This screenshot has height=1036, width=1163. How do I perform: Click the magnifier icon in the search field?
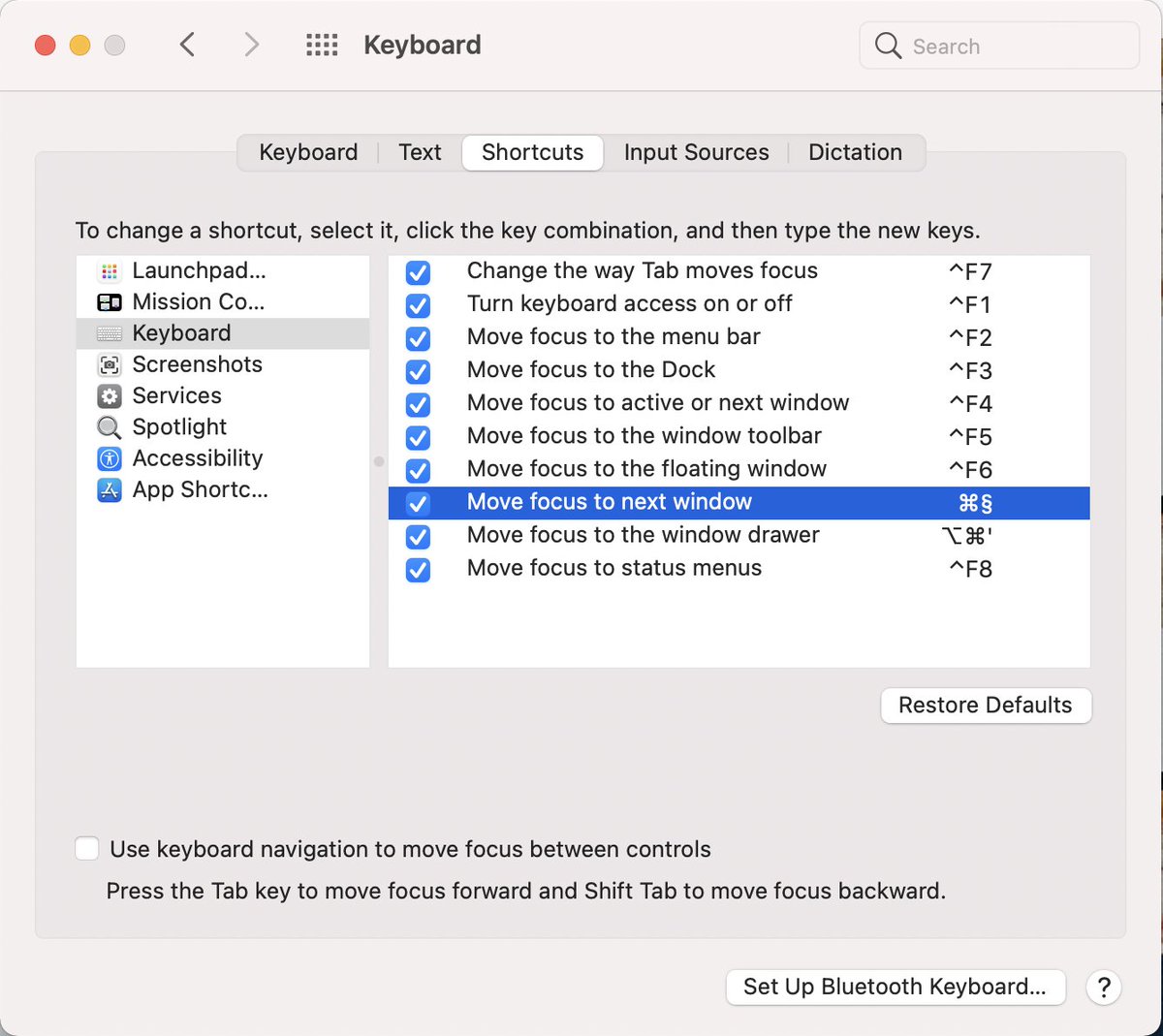tap(888, 46)
